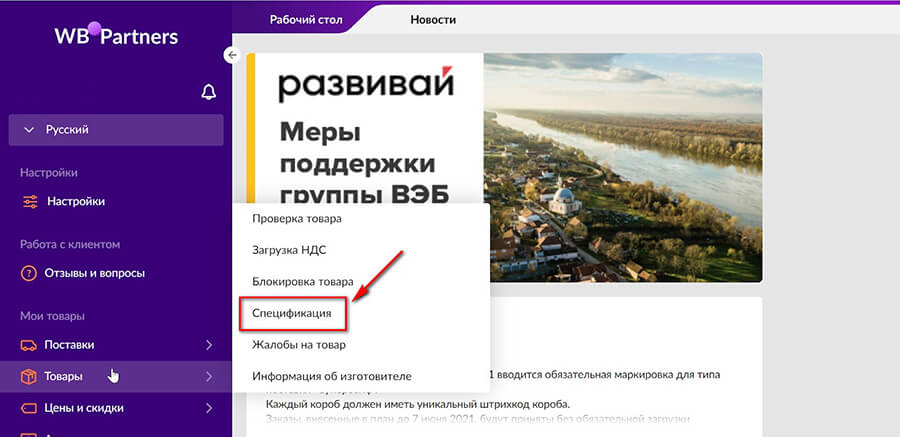Image resolution: width=900 pixels, height=437 pixels.
Task: Select Спецификация from the submenu
Action: [292, 313]
